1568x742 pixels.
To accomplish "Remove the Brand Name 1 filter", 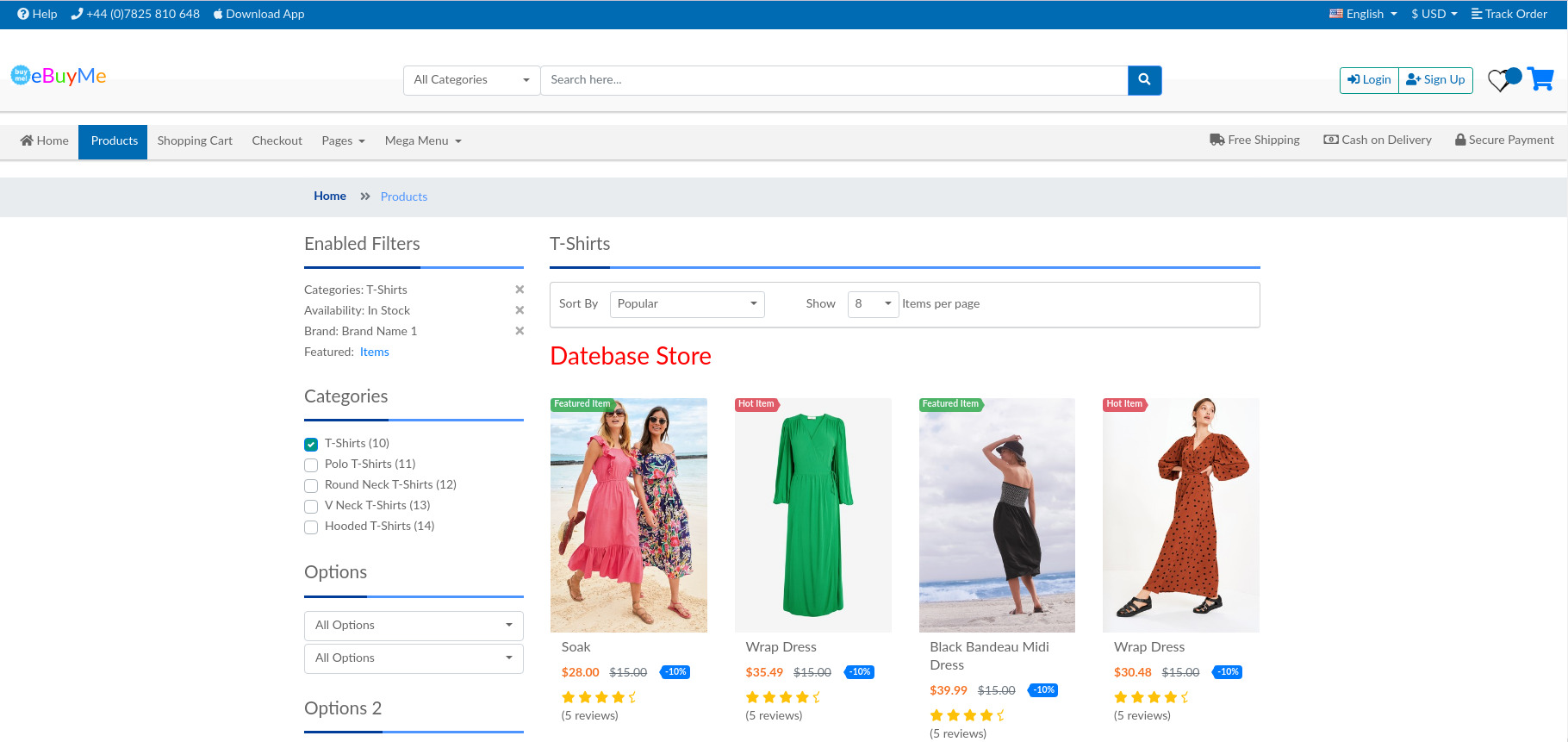I will [x=520, y=331].
